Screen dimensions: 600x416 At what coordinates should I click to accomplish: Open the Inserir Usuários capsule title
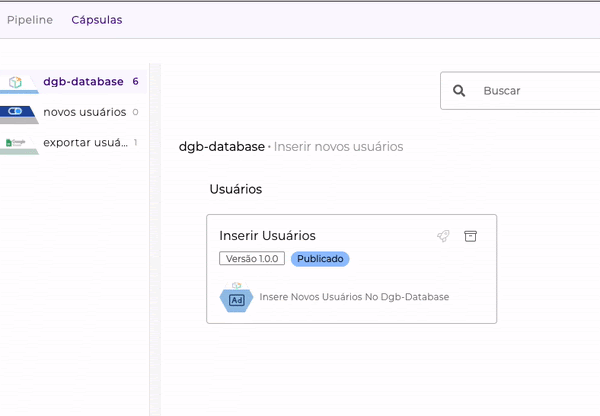coord(267,236)
